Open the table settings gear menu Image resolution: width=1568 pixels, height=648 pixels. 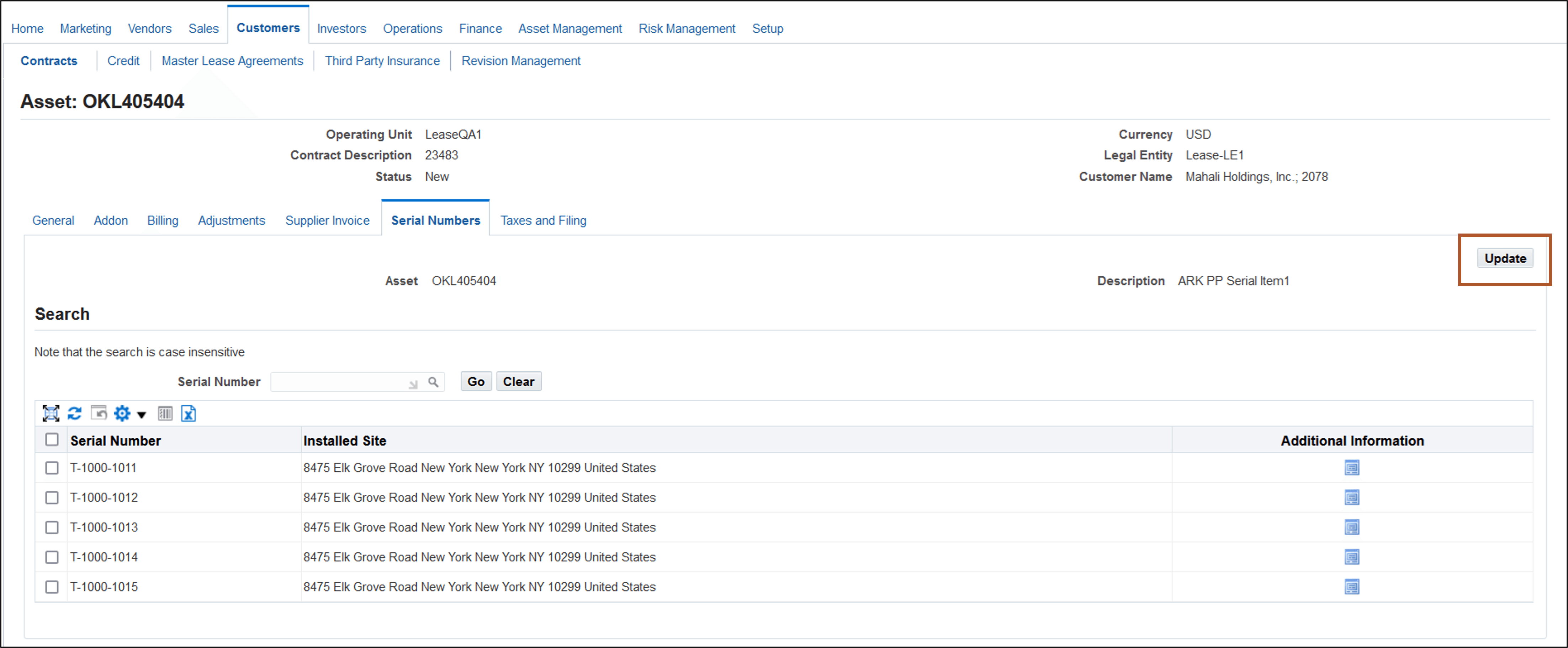click(122, 414)
